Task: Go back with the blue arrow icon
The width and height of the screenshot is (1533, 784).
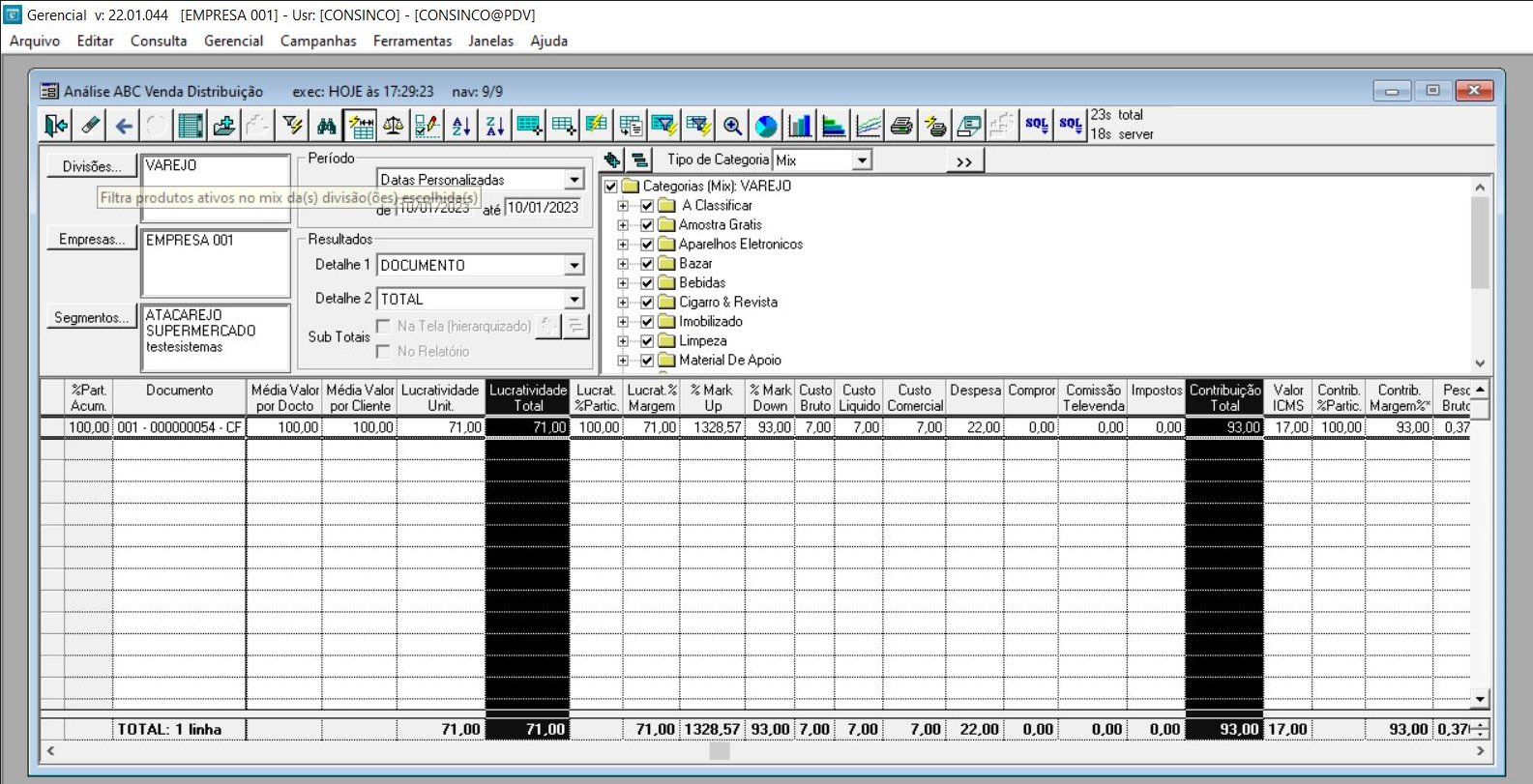Action: point(124,125)
